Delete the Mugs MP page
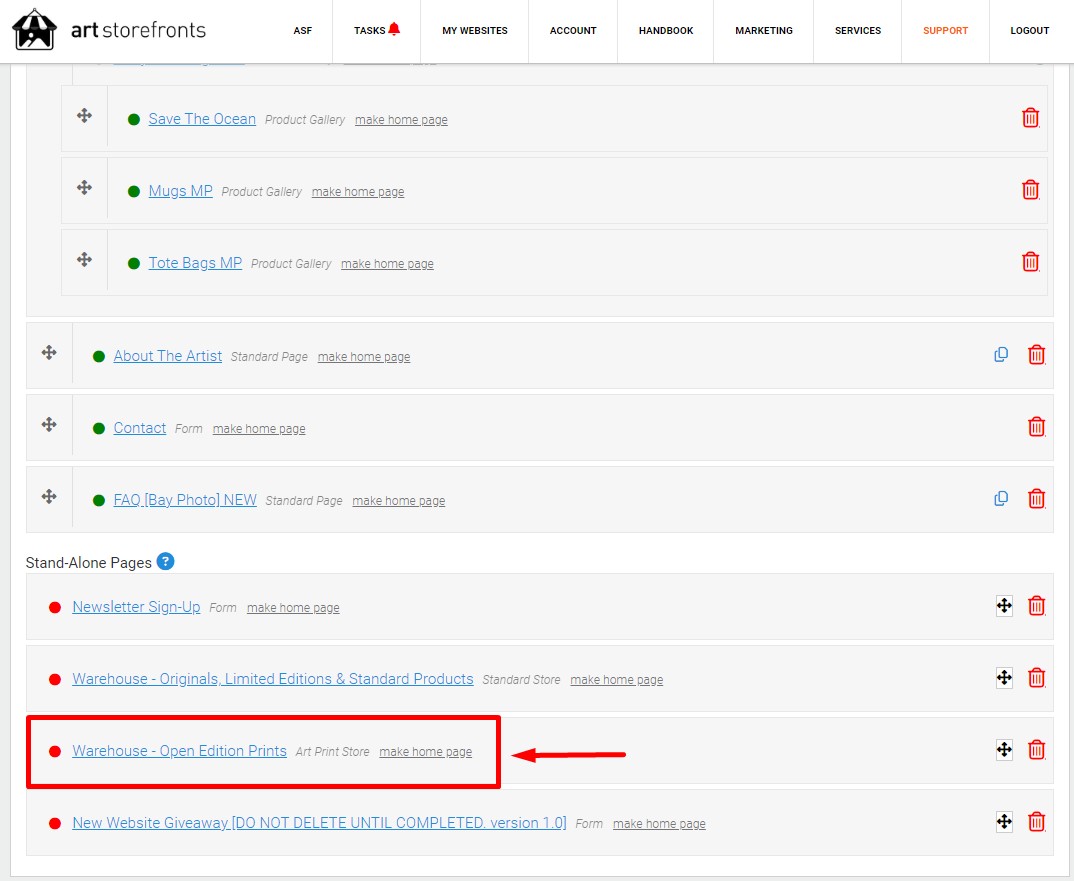Viewport: 1074px width, 881px height. [x=1030, y=190]
